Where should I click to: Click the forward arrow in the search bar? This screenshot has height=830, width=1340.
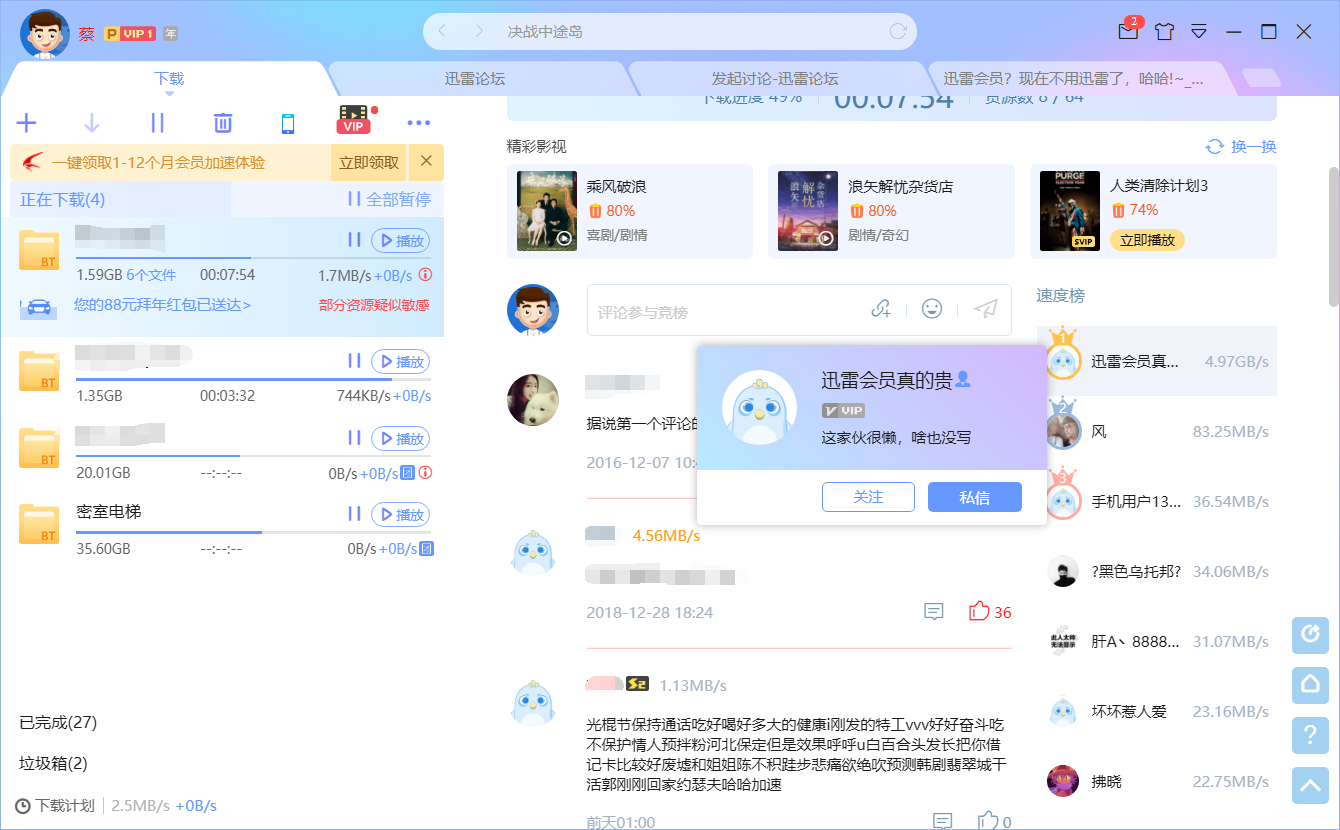click(479, 31)
